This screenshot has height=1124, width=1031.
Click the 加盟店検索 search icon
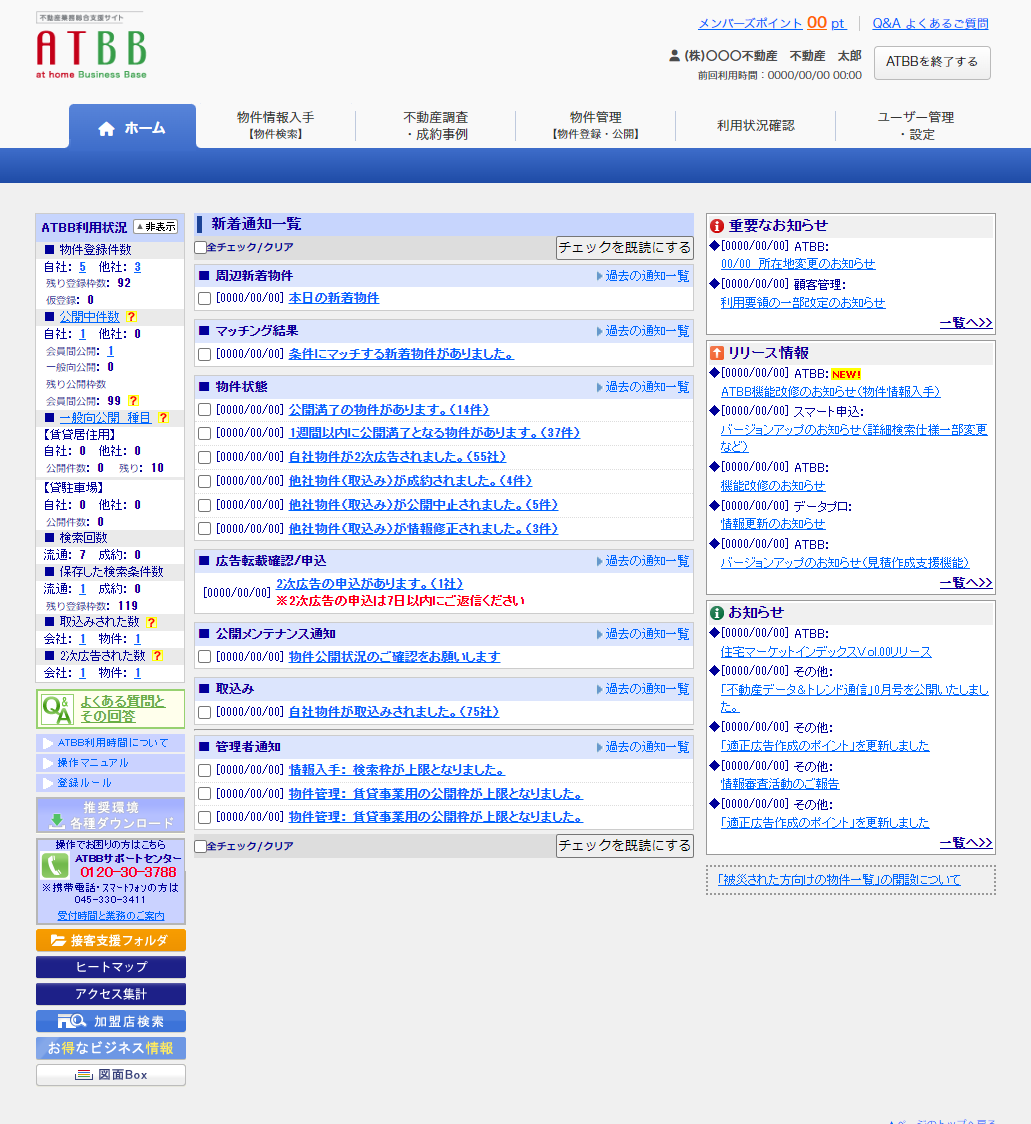click(x=72, y=1021)
